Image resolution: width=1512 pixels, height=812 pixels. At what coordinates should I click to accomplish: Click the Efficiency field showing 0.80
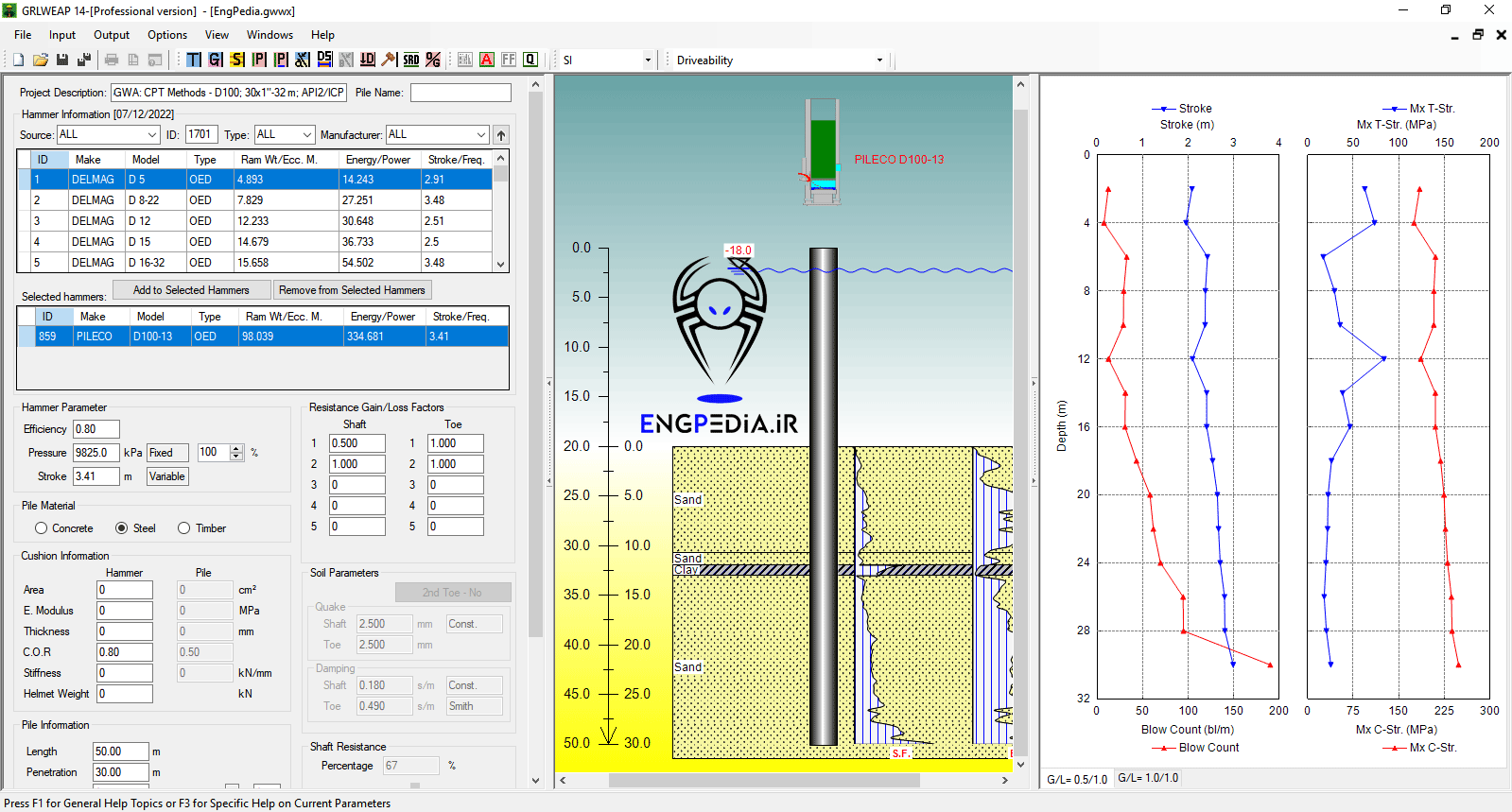[96, 429]
